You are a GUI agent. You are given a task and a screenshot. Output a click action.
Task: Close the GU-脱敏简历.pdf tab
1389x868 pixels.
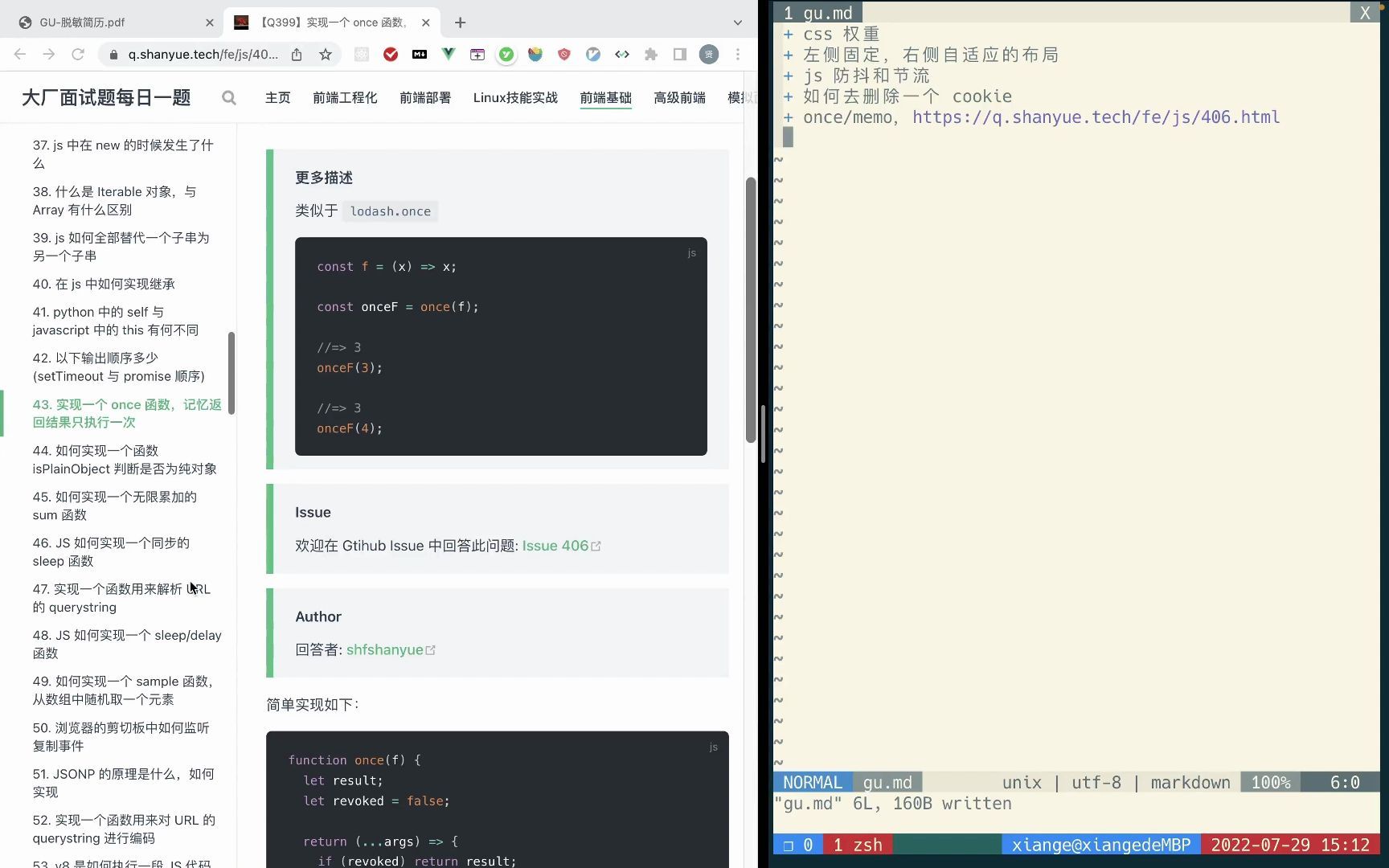tap(210, 23)
